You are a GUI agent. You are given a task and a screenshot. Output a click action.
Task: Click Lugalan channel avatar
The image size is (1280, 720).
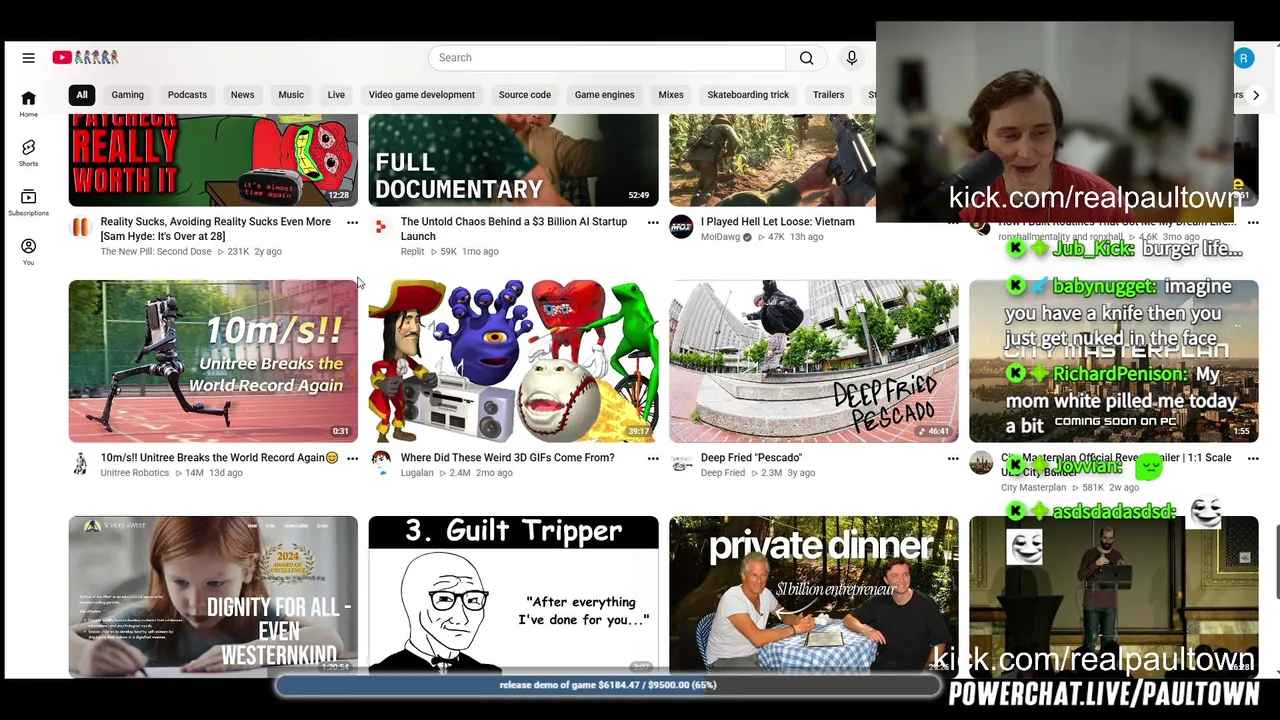381,463
